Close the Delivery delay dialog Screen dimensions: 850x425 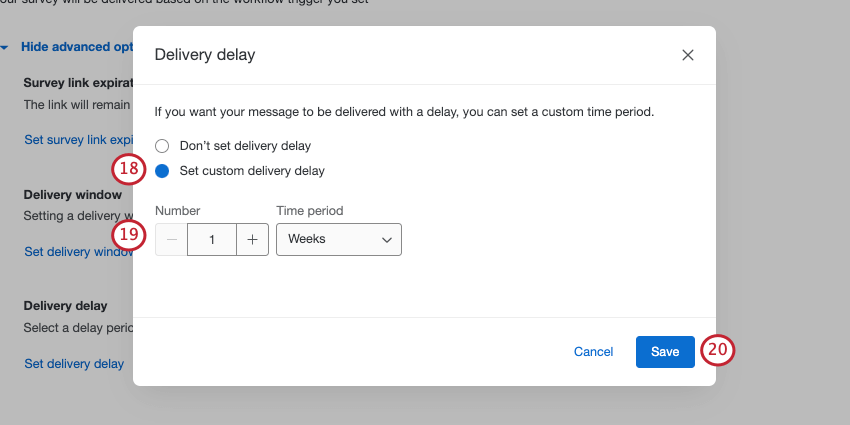[688, 55]
